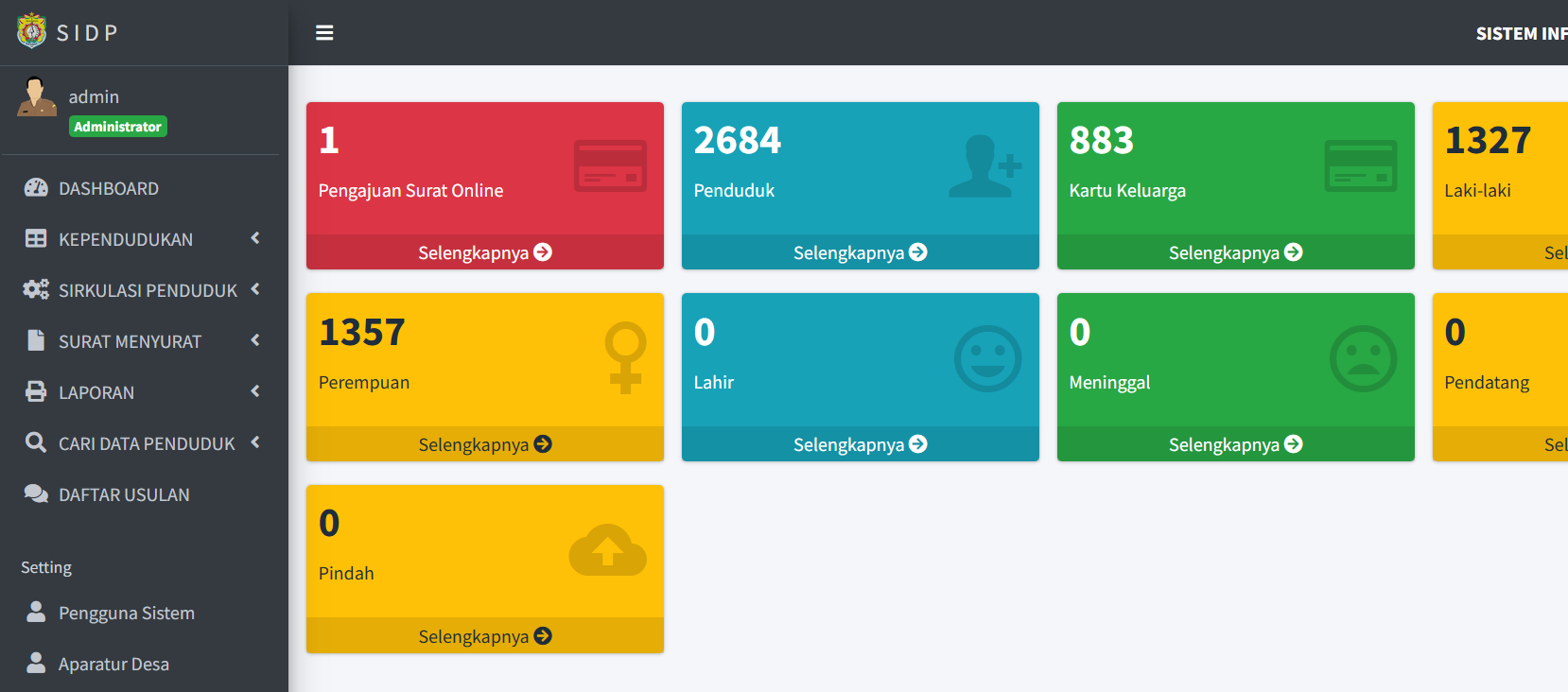Click the Aparatur Desa person icon
The image size is (1568, 692).
[x=36, y=663]
